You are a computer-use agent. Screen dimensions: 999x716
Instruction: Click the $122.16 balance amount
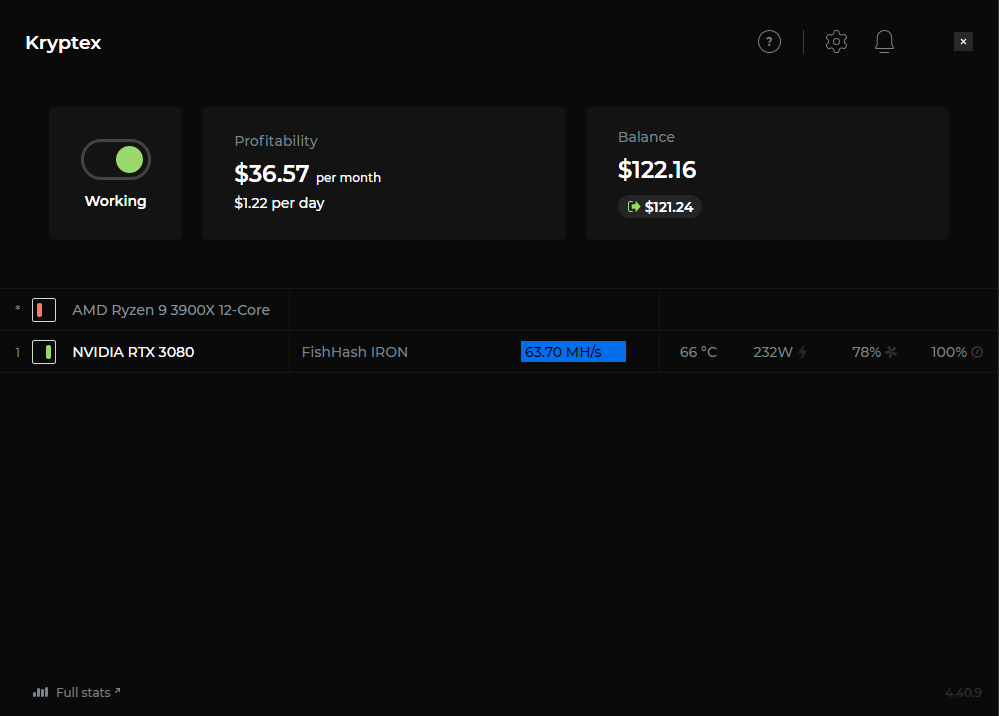pyautogui.click(x=657, y=169)
